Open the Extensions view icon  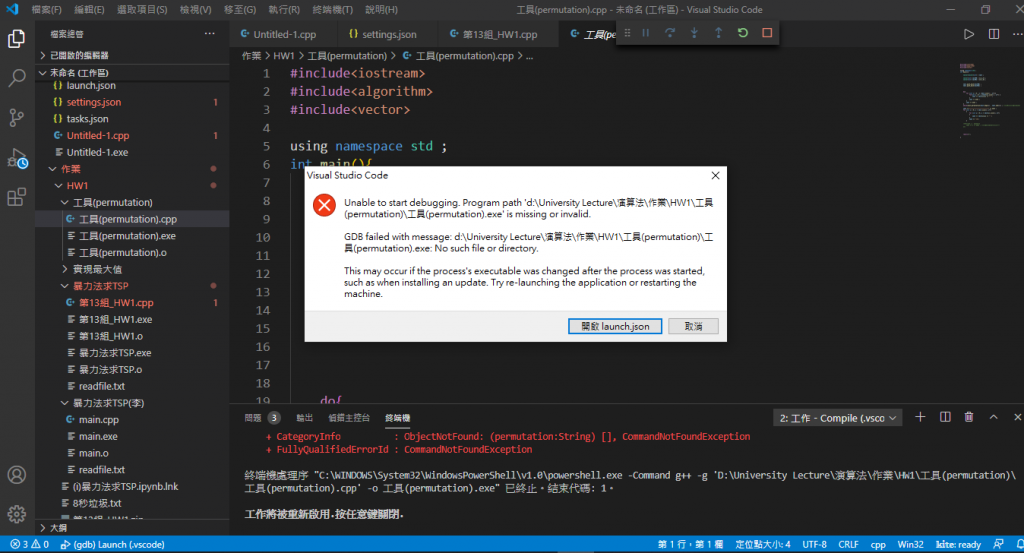[16, 197]
